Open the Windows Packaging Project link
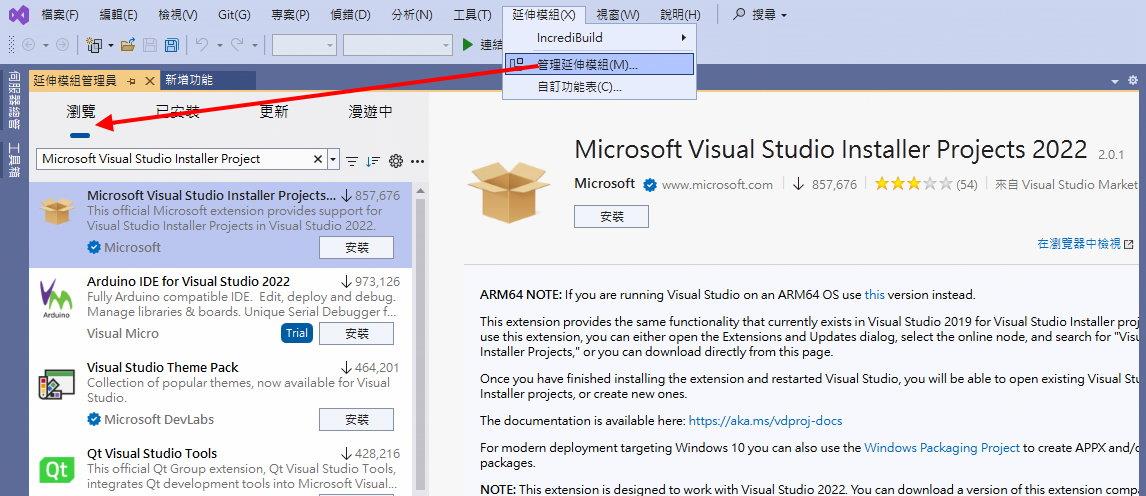The height and width of the screenshot is (496, 1146). 941,448
